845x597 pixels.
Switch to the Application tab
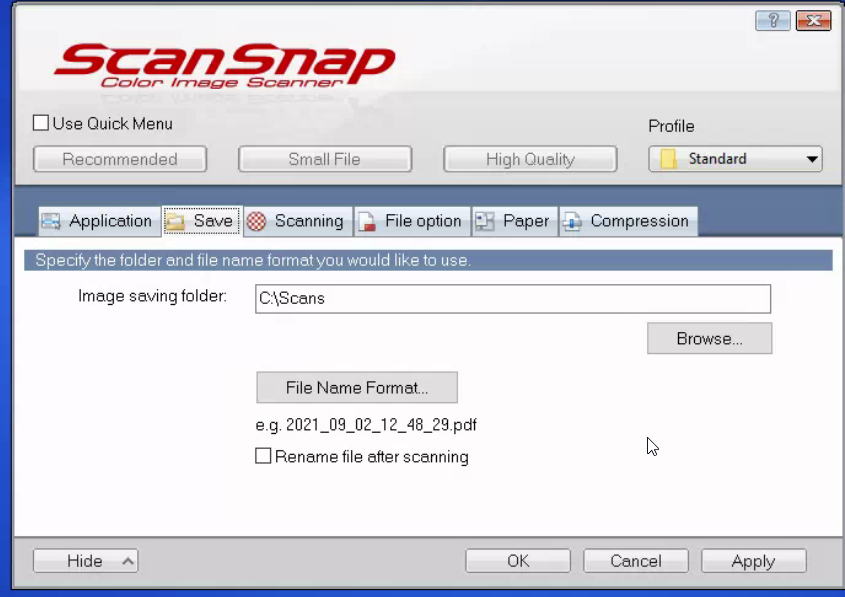point(100,221)
